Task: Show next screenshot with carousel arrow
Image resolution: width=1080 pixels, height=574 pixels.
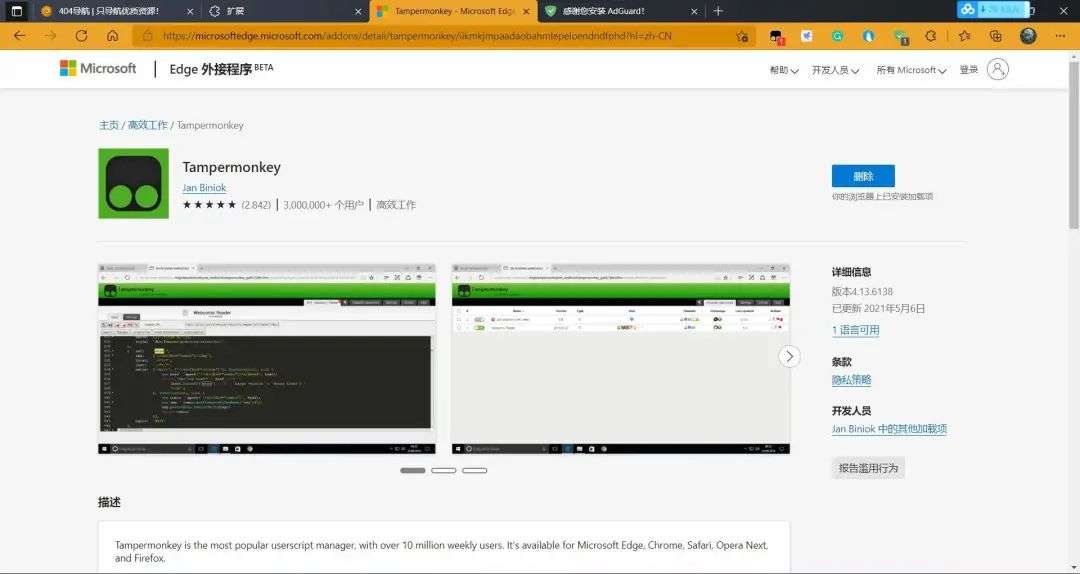Action: click(x=789, y=356)
